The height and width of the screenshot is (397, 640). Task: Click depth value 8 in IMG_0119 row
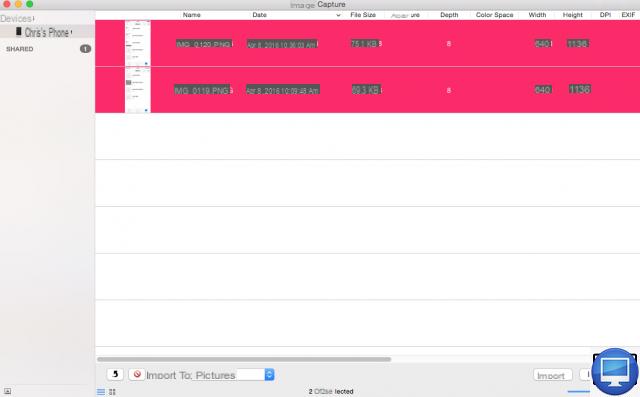[449, 90]
